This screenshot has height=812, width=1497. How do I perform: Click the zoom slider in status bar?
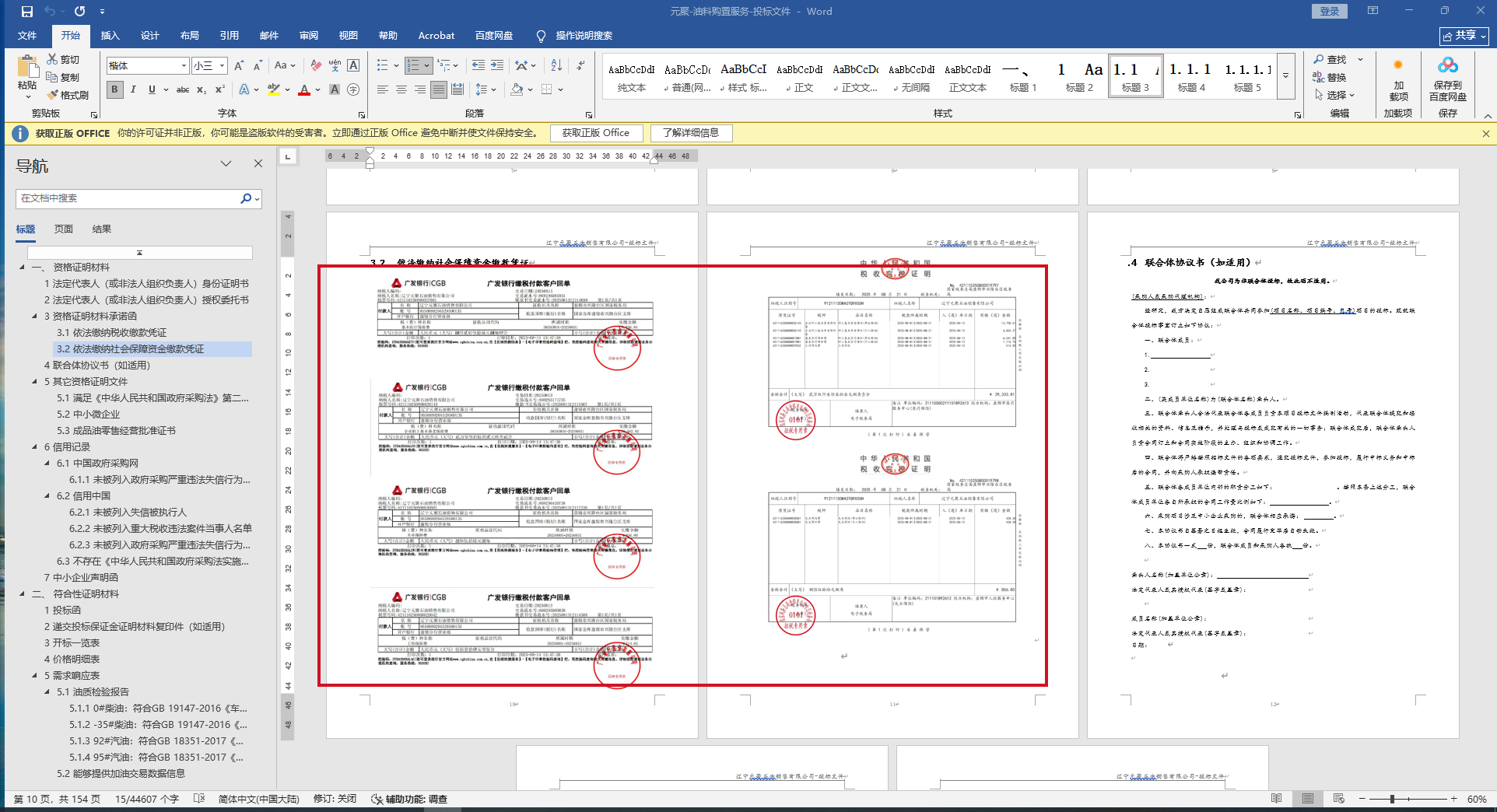tap(1392, 799)
